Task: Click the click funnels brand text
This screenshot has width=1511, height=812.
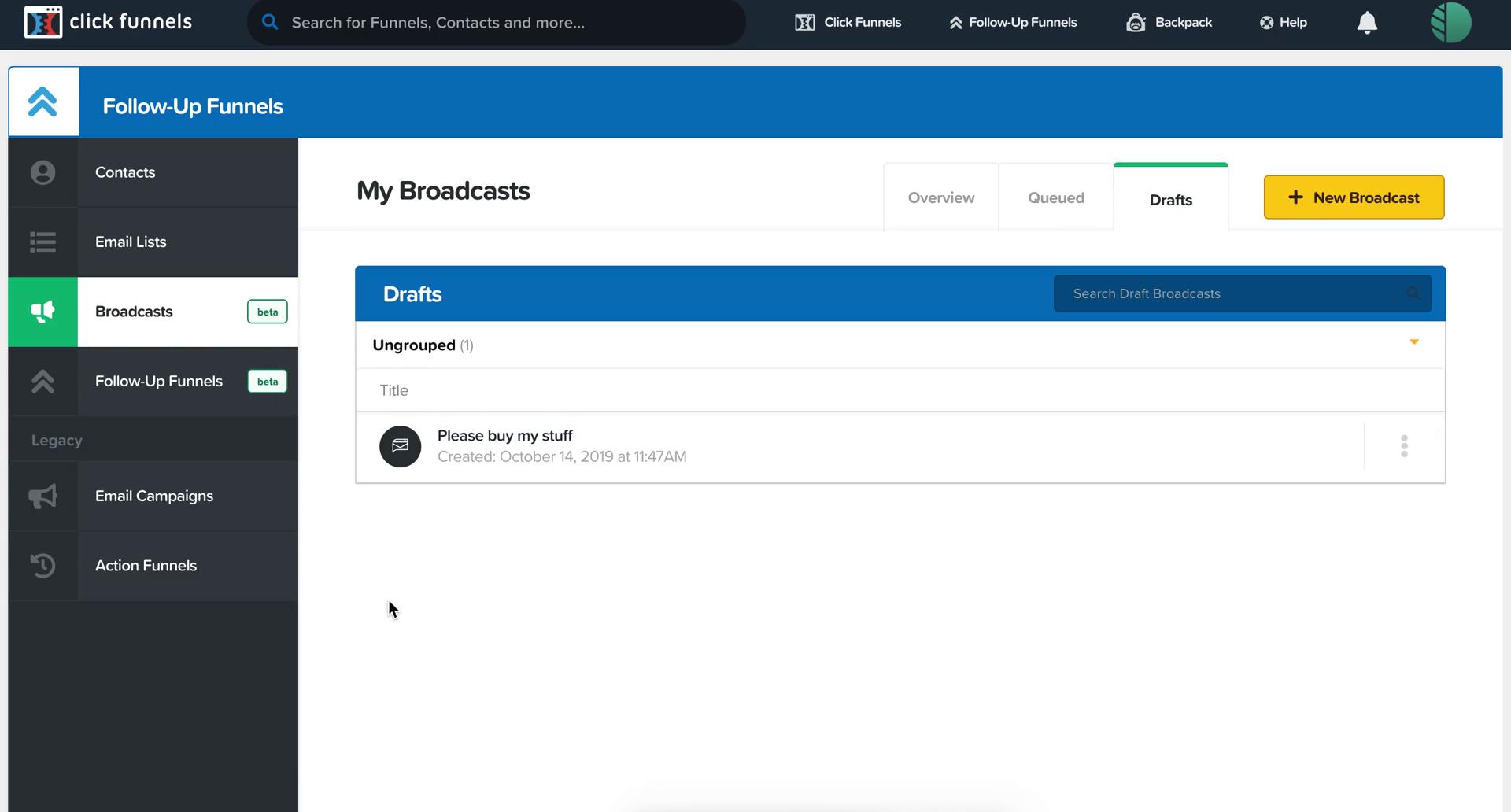Action: 131,22
